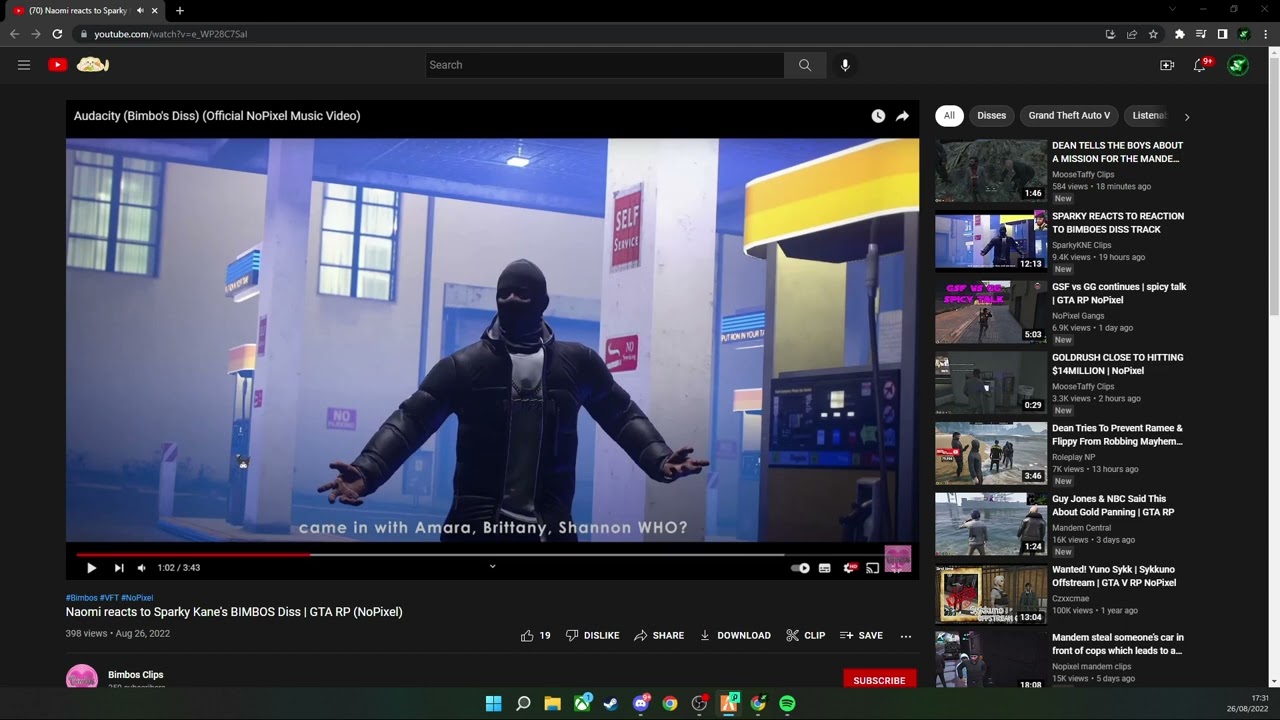Open File Explorer from the taskbar

click(x=552, y=704)
